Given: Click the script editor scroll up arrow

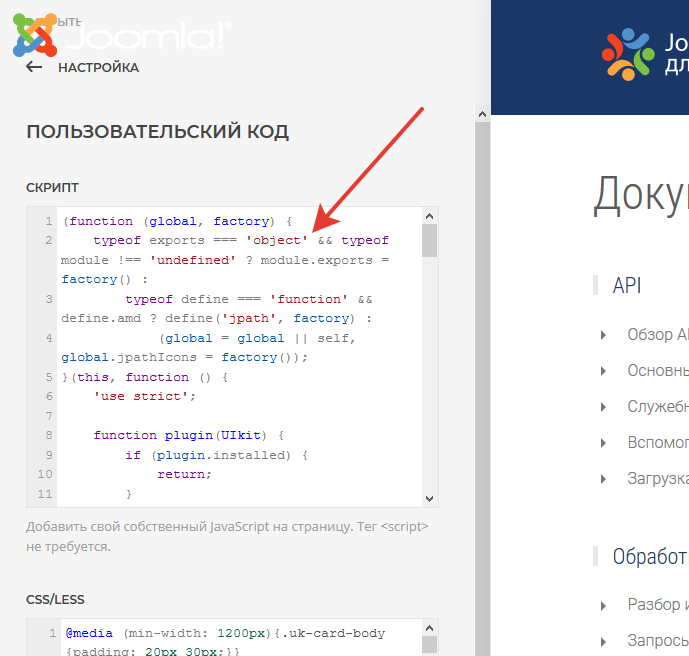Looking at the screenshot, I should coord(429,216).
